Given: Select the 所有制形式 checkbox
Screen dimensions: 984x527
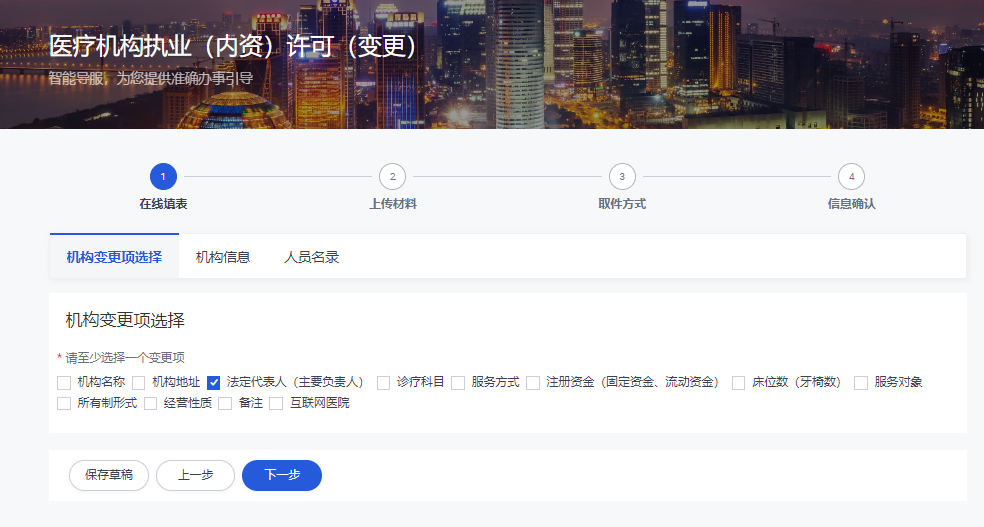Looking at the screenshot, I should (x=64, y=403).
